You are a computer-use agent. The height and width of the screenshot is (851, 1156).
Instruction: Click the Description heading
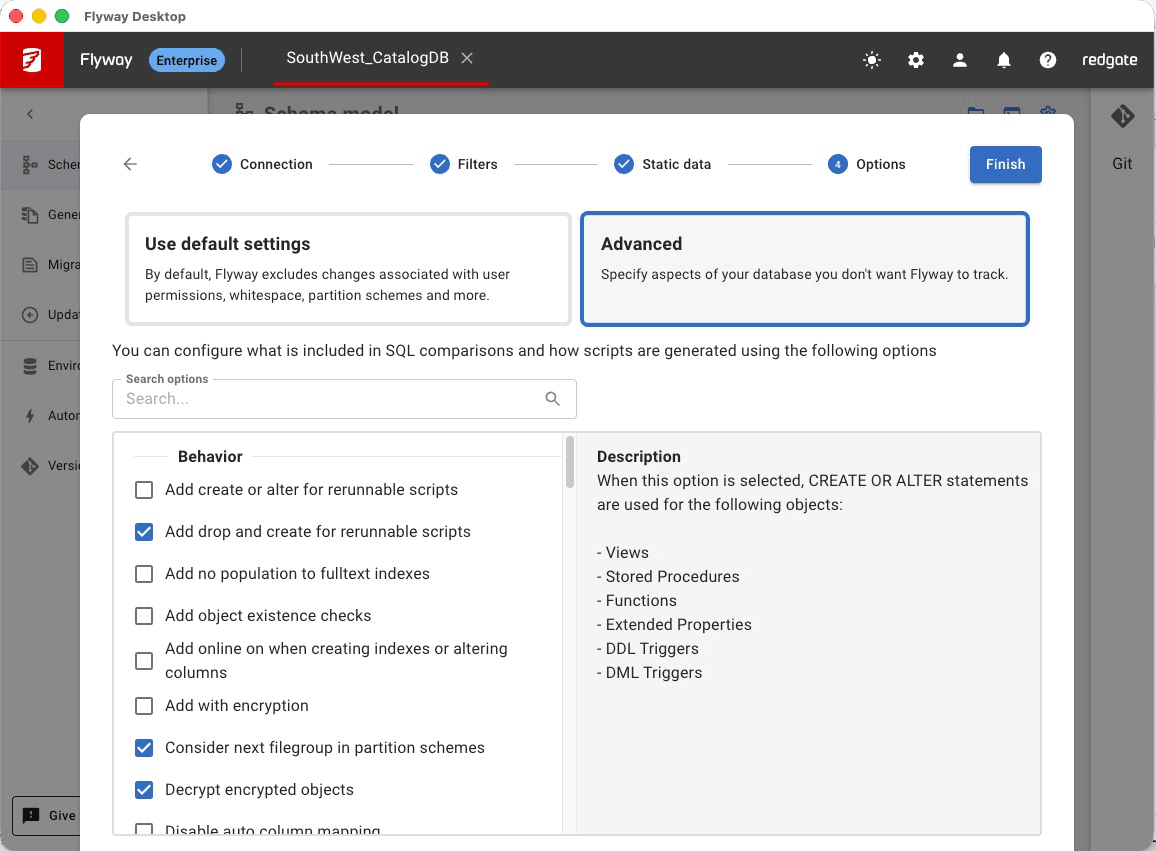638,456
